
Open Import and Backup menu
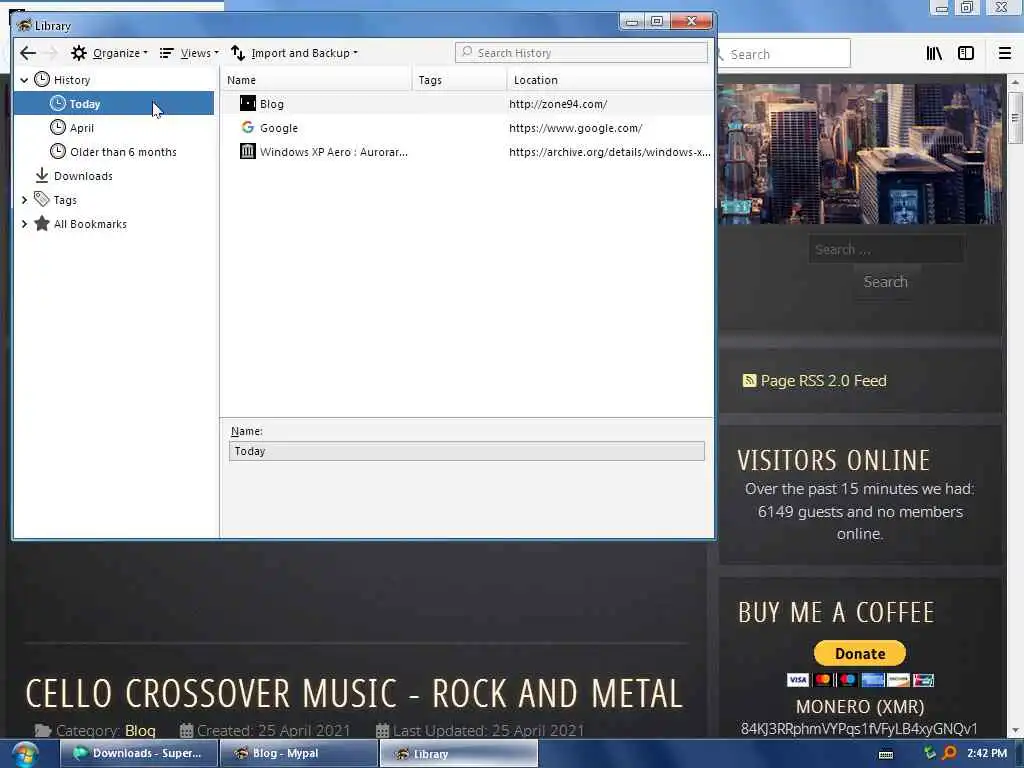(x=295, y=53)
